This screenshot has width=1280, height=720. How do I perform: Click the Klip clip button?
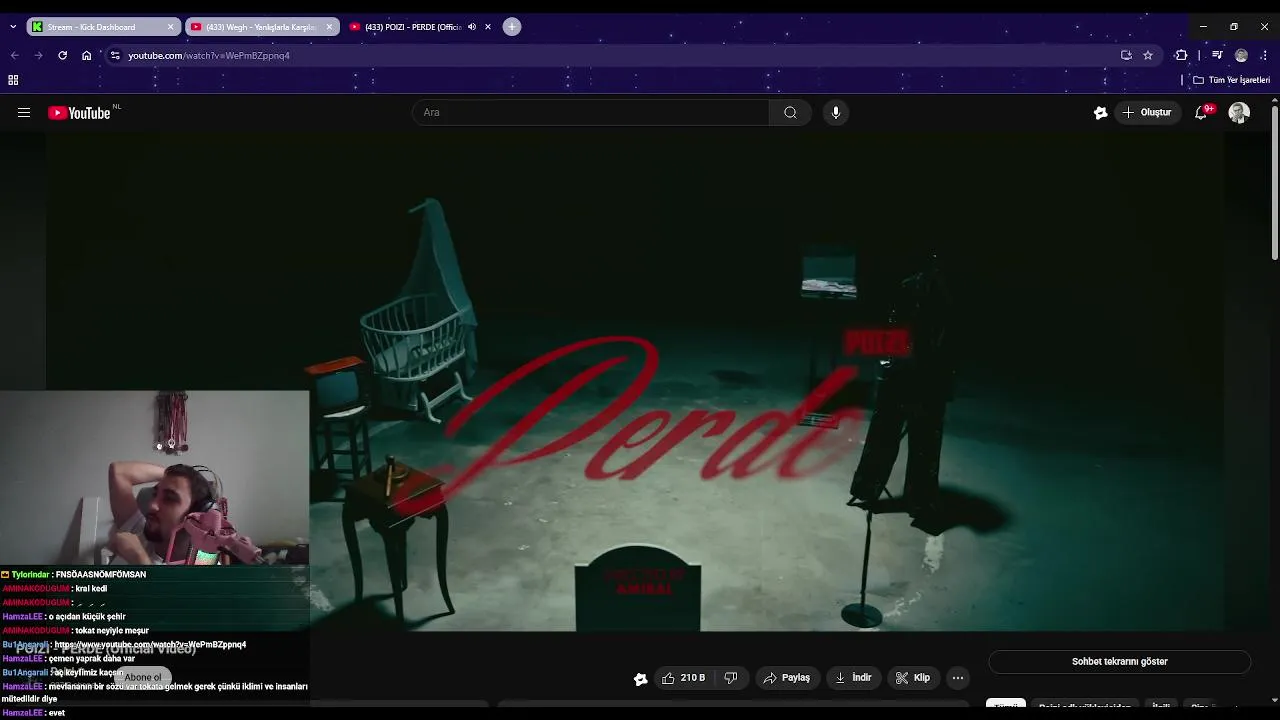912,678
